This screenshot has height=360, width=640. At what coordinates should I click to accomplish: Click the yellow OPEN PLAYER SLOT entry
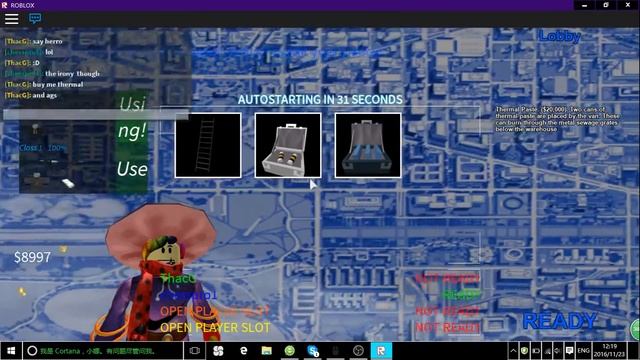click(x=215, y=327)
